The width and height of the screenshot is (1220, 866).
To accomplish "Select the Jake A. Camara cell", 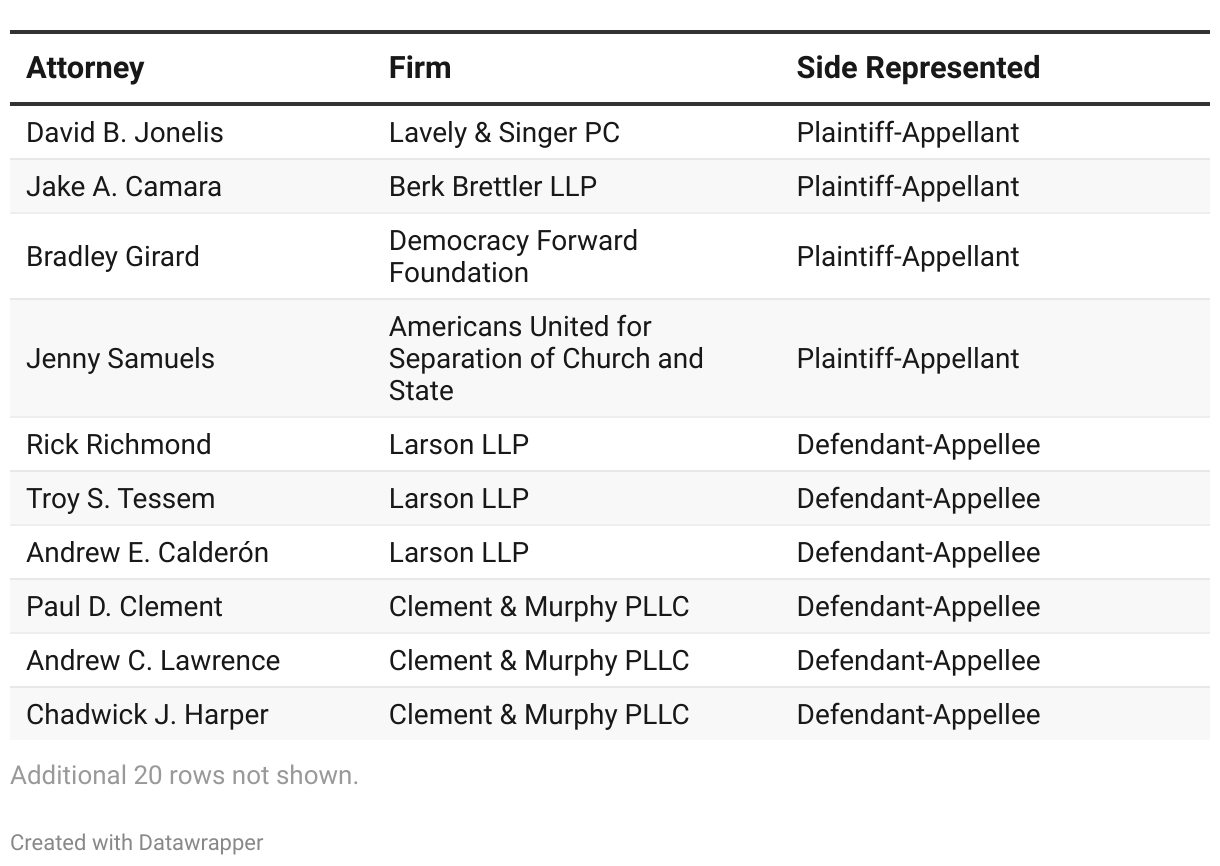I will [124, 187].
